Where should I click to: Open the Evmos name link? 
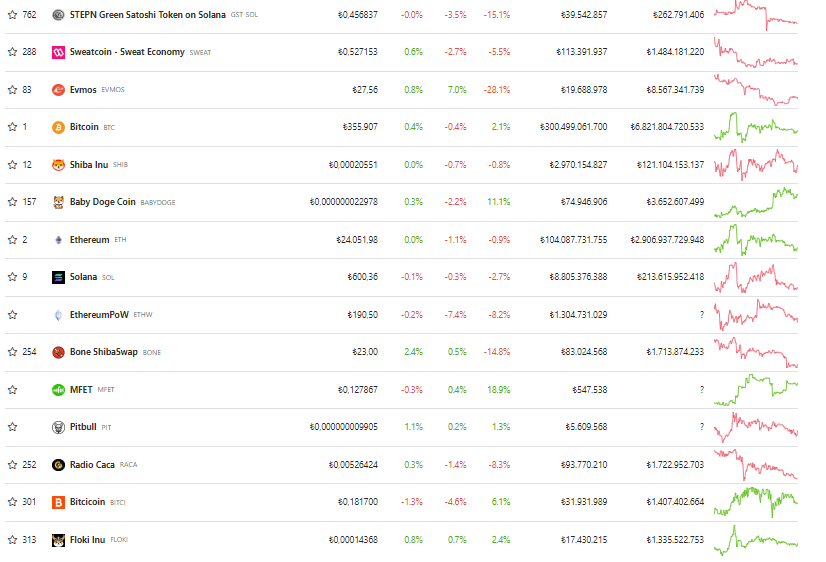click(x=83, y=90)
